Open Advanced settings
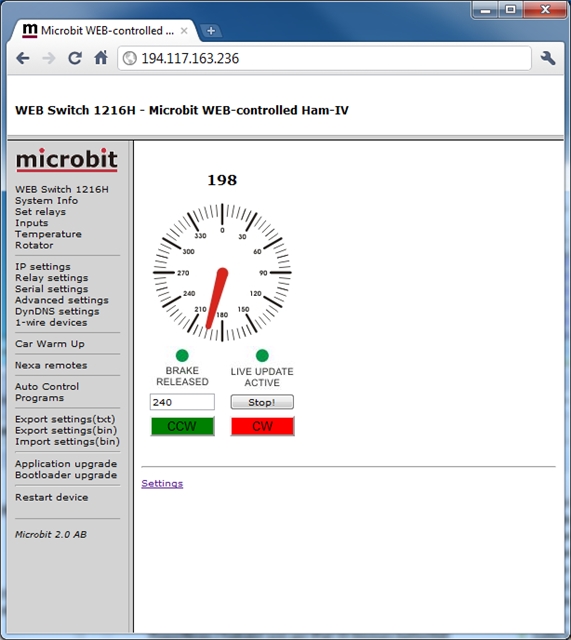Image resolution: width=571 pixels, height=640 pixels. click(x=62, y=300)
